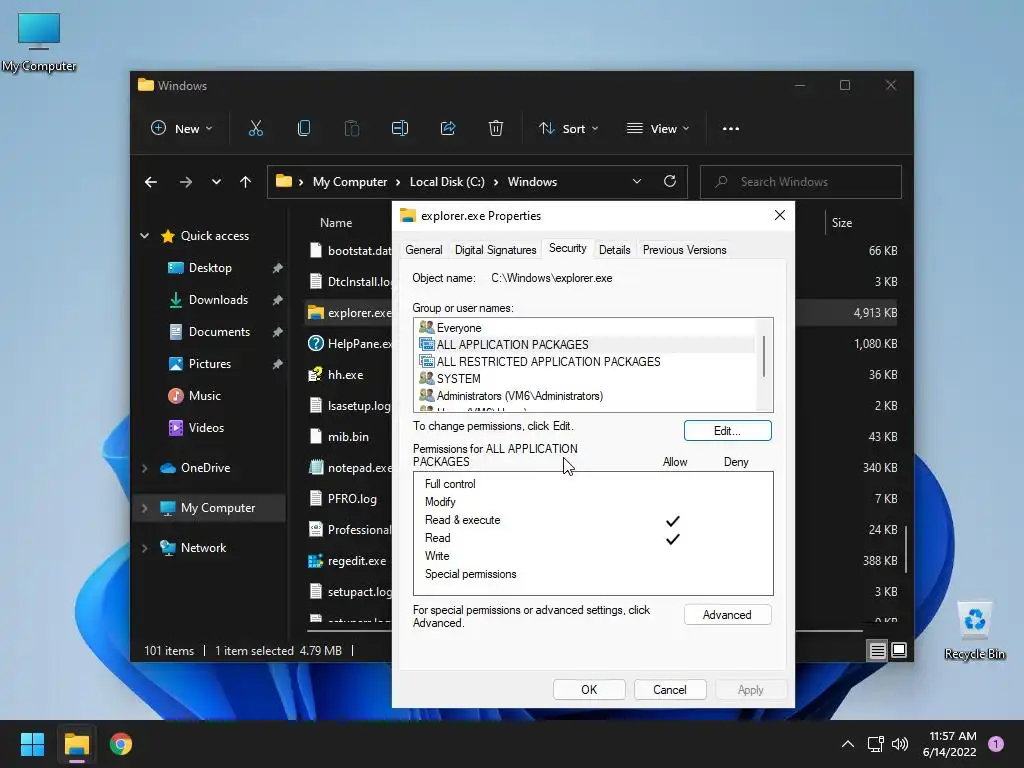This screenshot has width=1024, height=768.
Task: Switch to large thumbnails view icon
Action: 899,650
